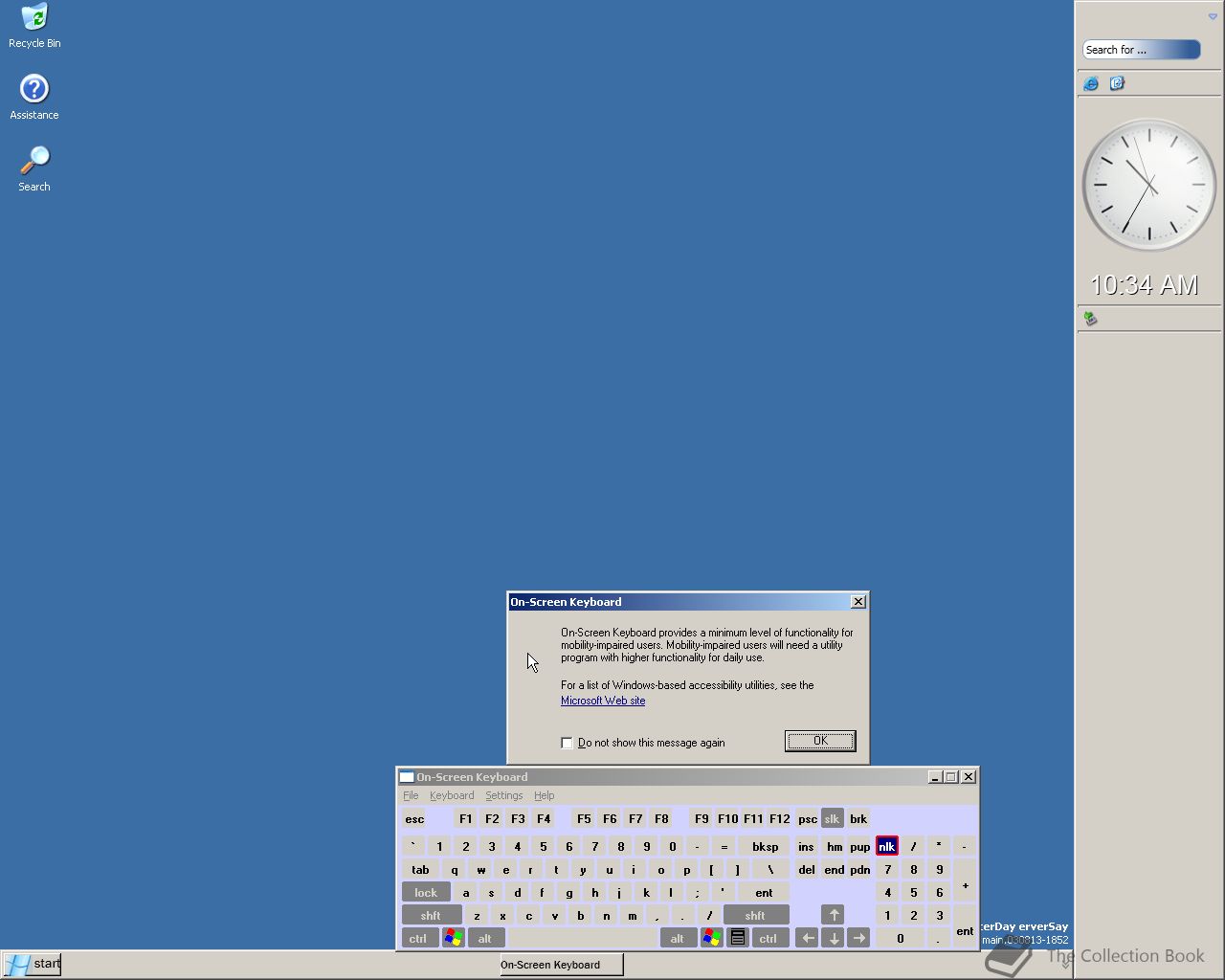This screenshot has height=980, width=1225.
Task: Click the backslash key
Action: tap(769, 869)
